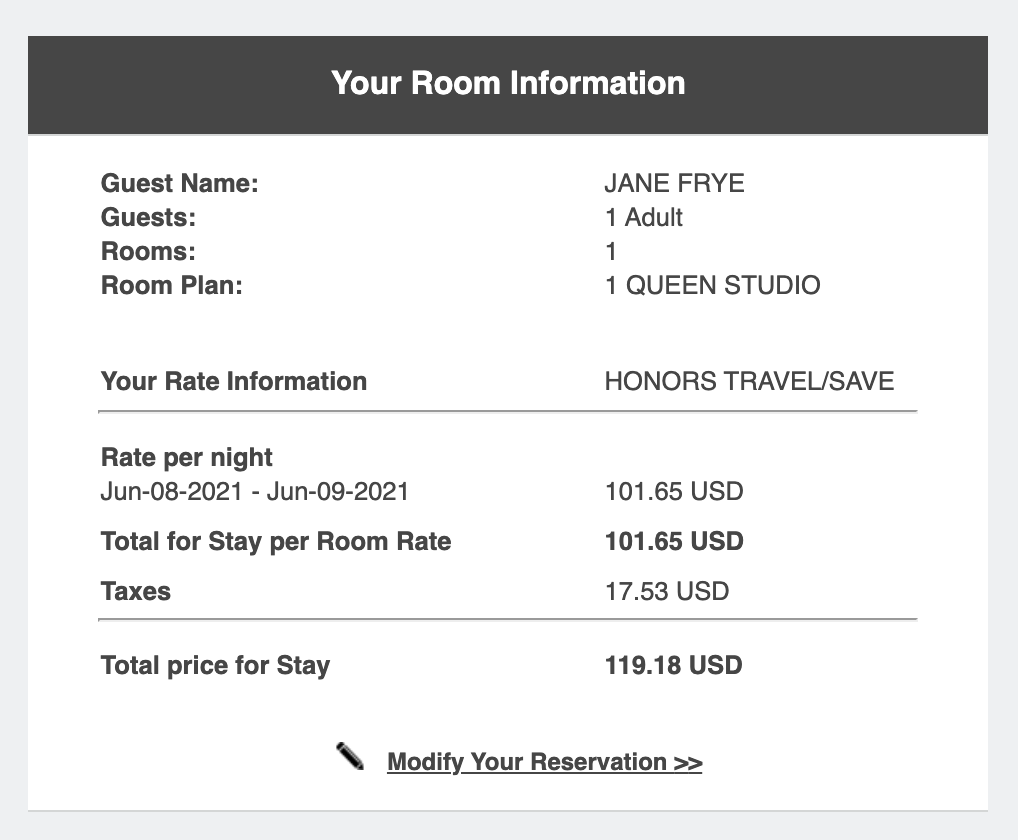The image size is (1018, 840).
Task: Select the Jun-08-2021 - Jun-09-2021 date range
Action: (254, 491)
